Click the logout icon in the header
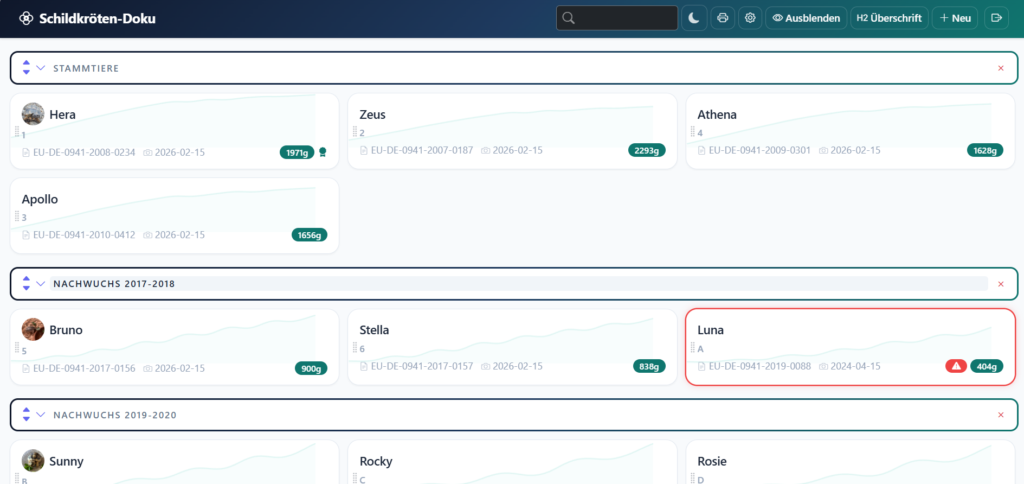The image size is (1024, 484). [x=996, y=18]
